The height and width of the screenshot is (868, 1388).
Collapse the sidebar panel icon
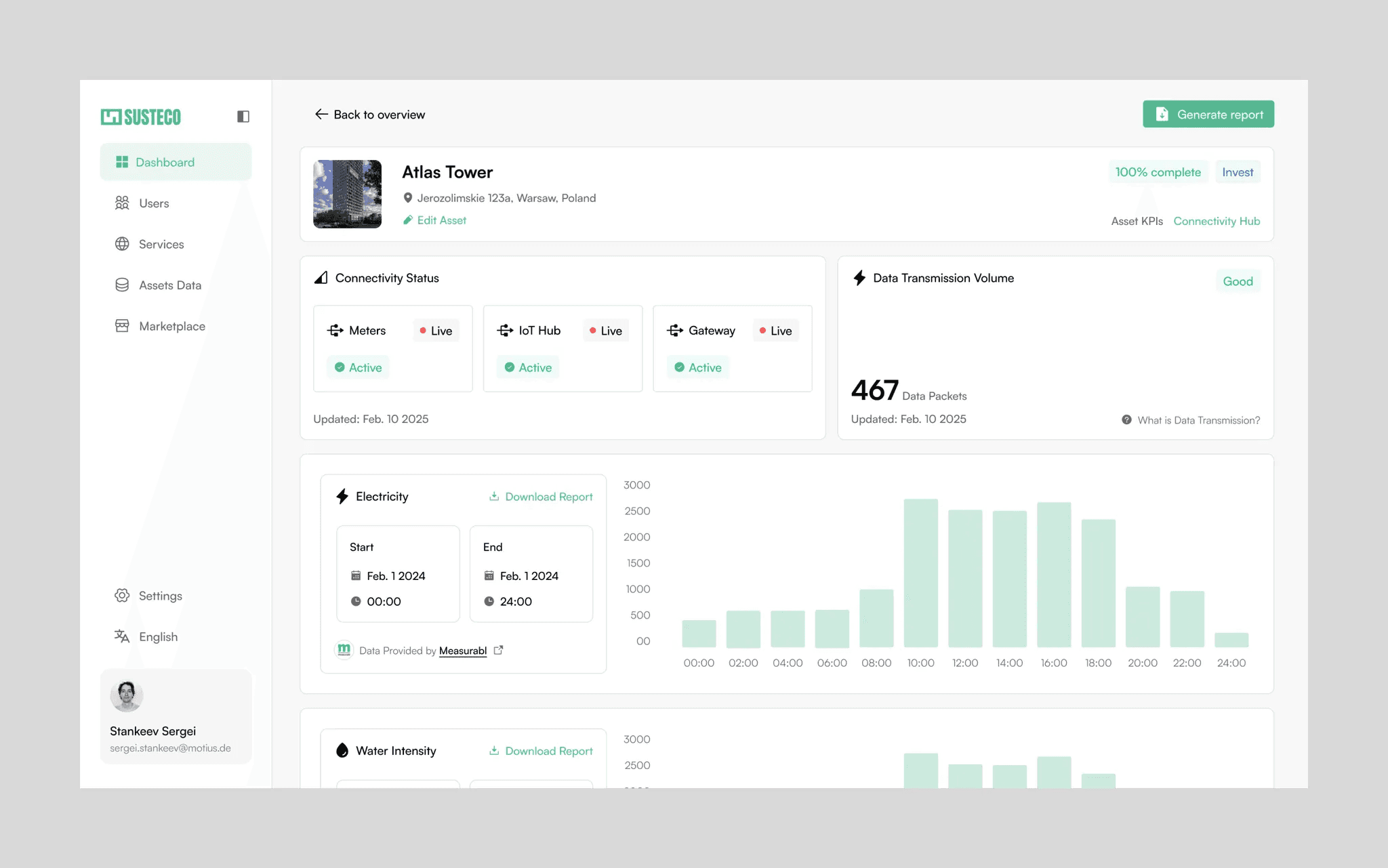[x=243, y=117]
